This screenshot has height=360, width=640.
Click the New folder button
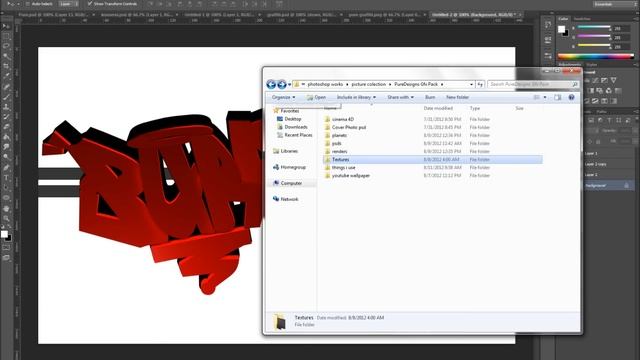tap(457, 97)
